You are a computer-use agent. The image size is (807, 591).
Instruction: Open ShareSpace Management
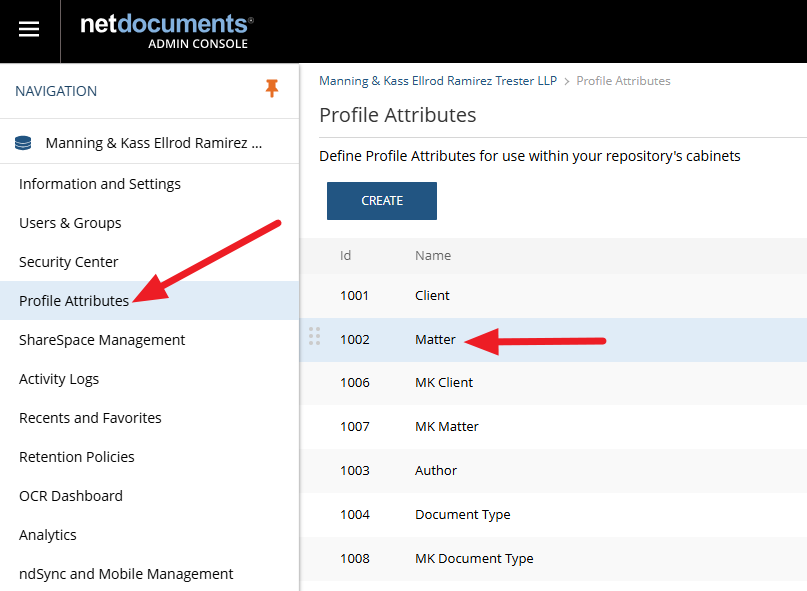coord(102,340)
